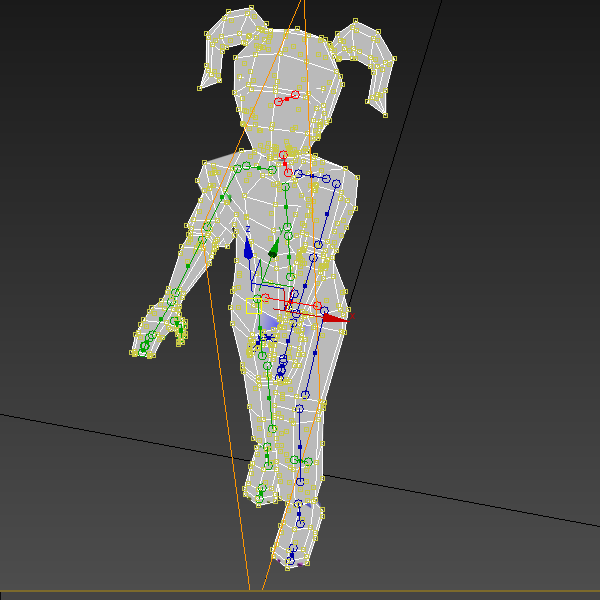Select the blue calf bone in the lower leg
The image size is (600, 600).
click(300, 446)
